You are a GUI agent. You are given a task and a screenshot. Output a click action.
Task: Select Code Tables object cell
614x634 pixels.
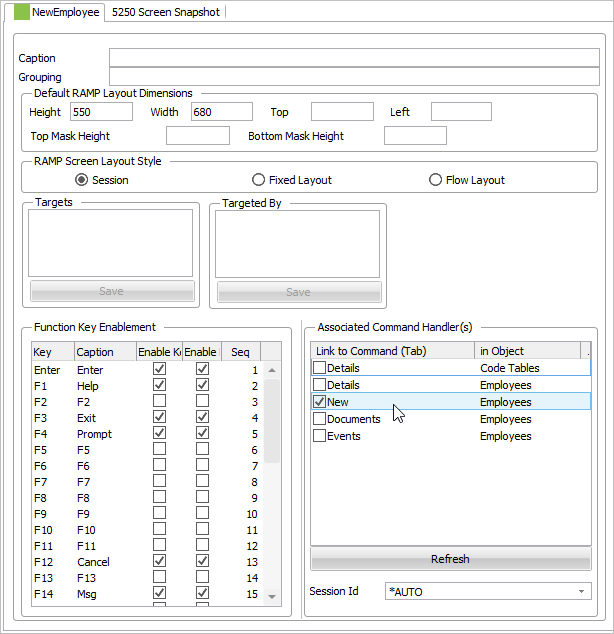tap(510, 368)
